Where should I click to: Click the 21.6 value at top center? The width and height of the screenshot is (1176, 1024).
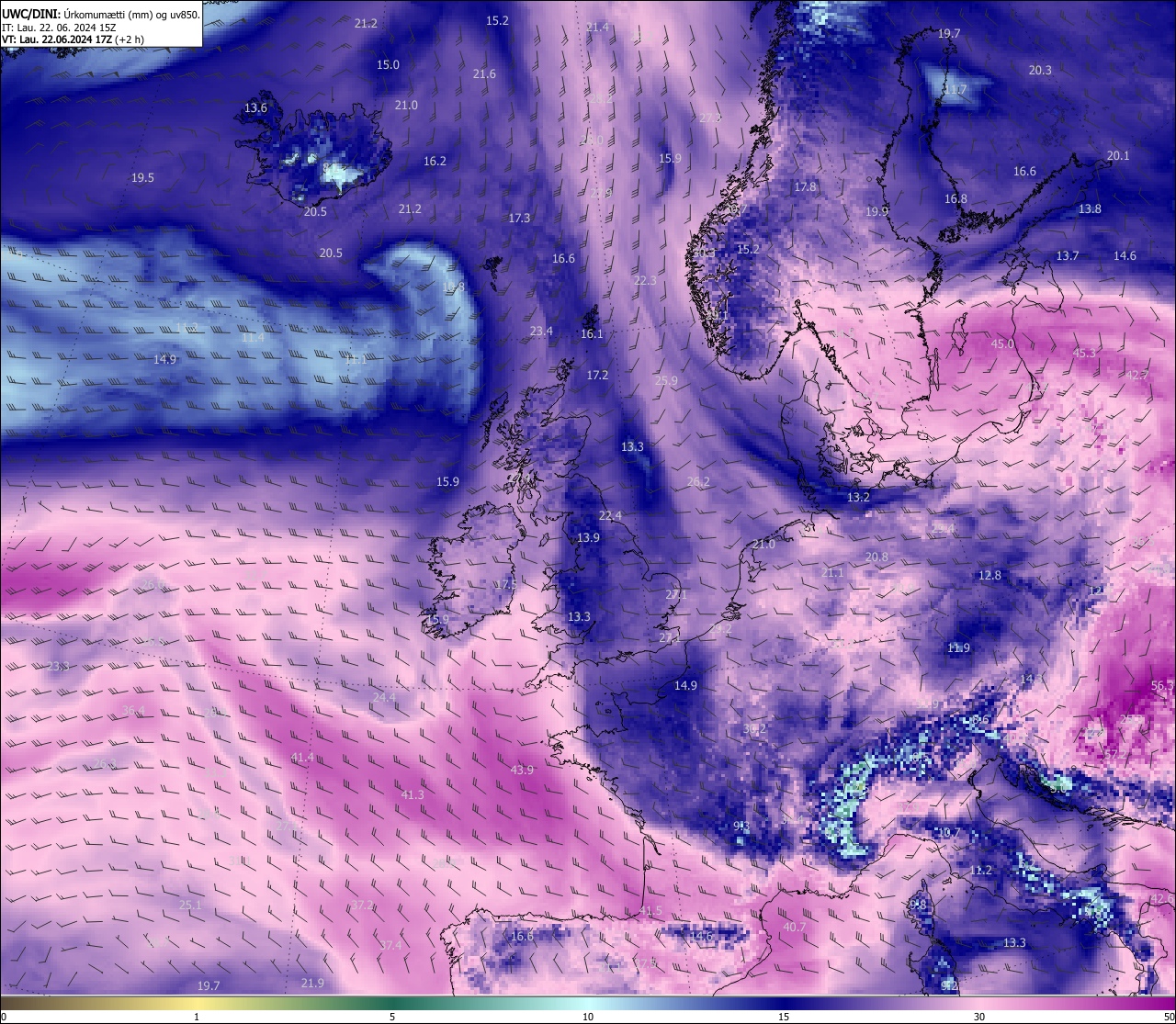tap(484, 74)
